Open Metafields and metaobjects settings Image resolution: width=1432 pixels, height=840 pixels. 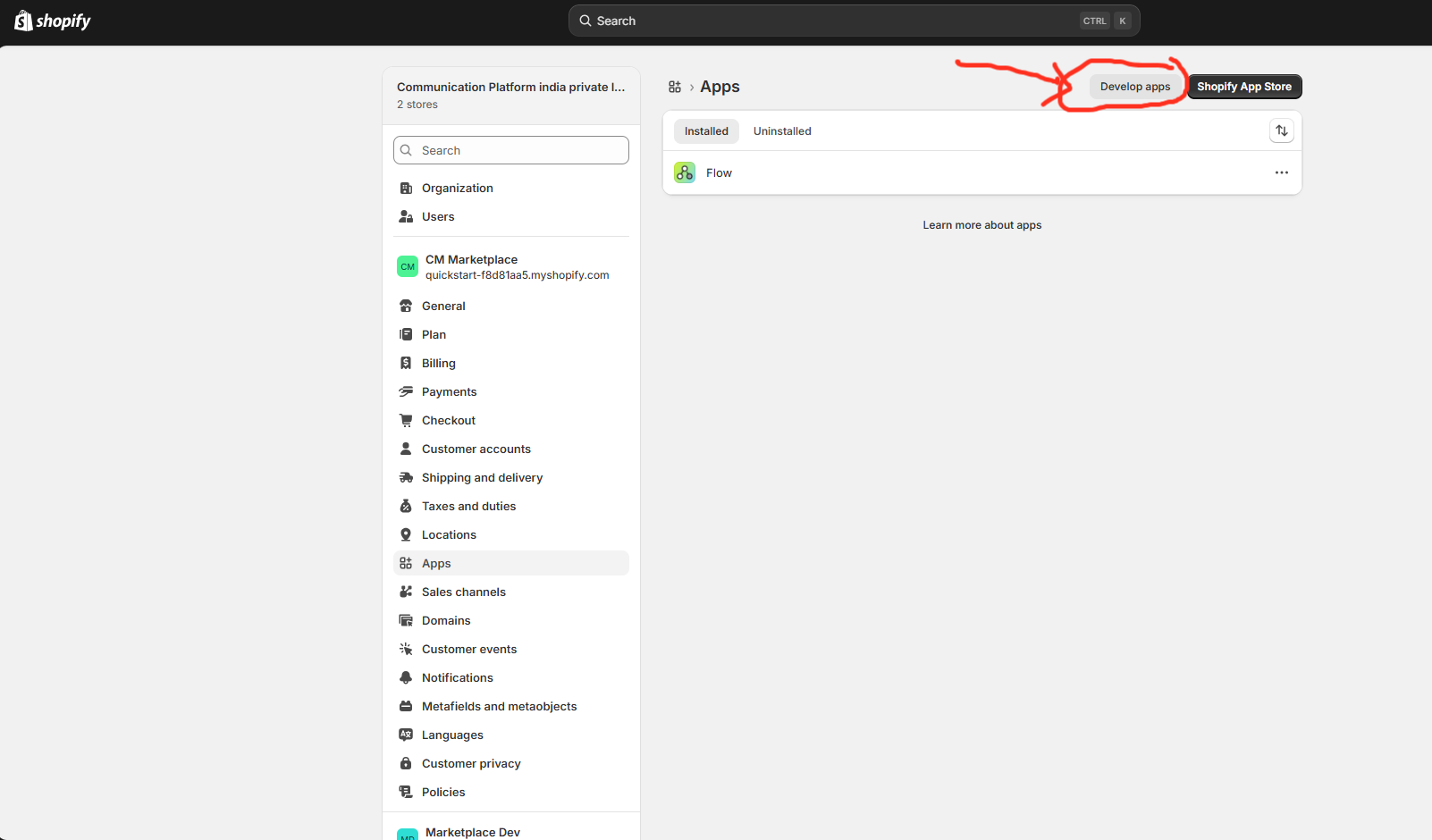511,706
